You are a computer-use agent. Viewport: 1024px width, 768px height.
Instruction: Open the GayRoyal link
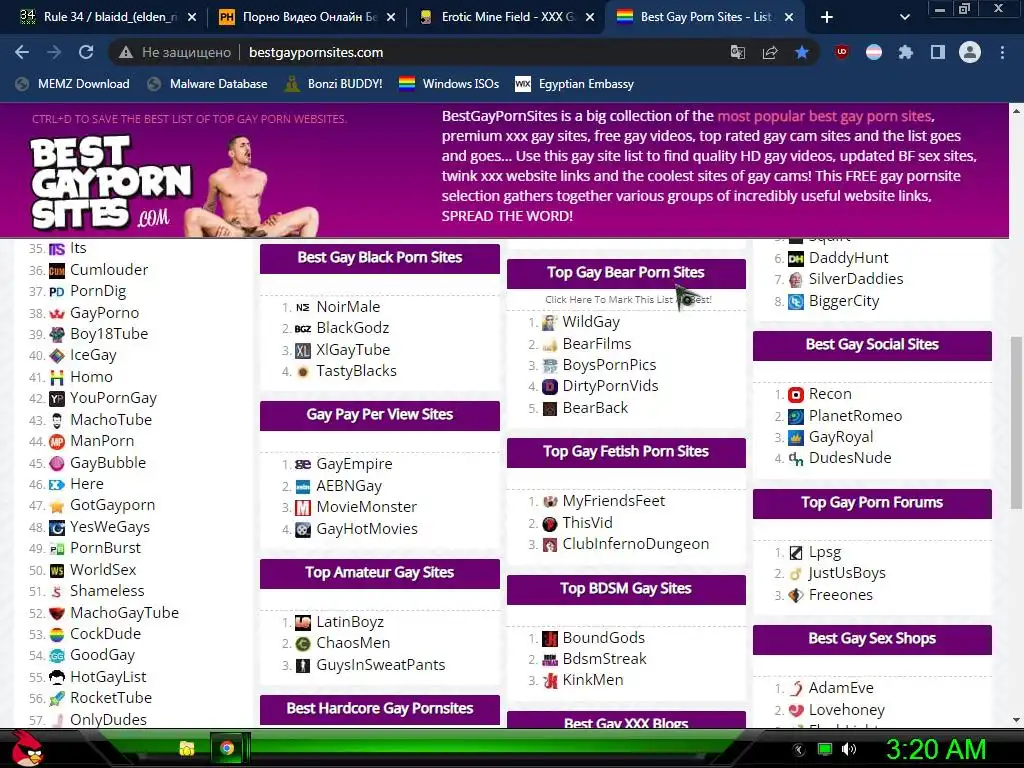click(840, 437)
